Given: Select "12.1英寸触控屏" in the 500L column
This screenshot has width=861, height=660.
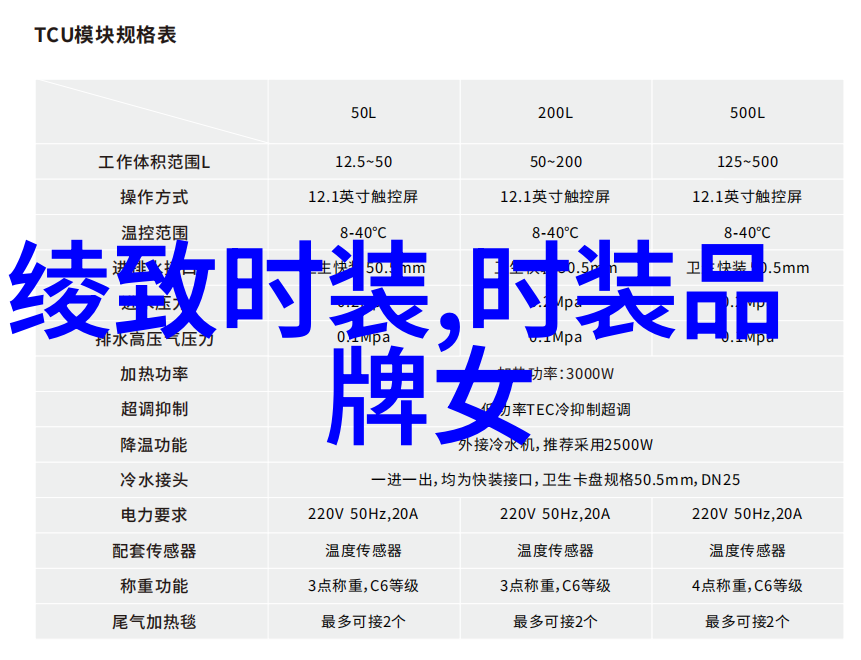Looking at the screenshot, I should 747,197.
